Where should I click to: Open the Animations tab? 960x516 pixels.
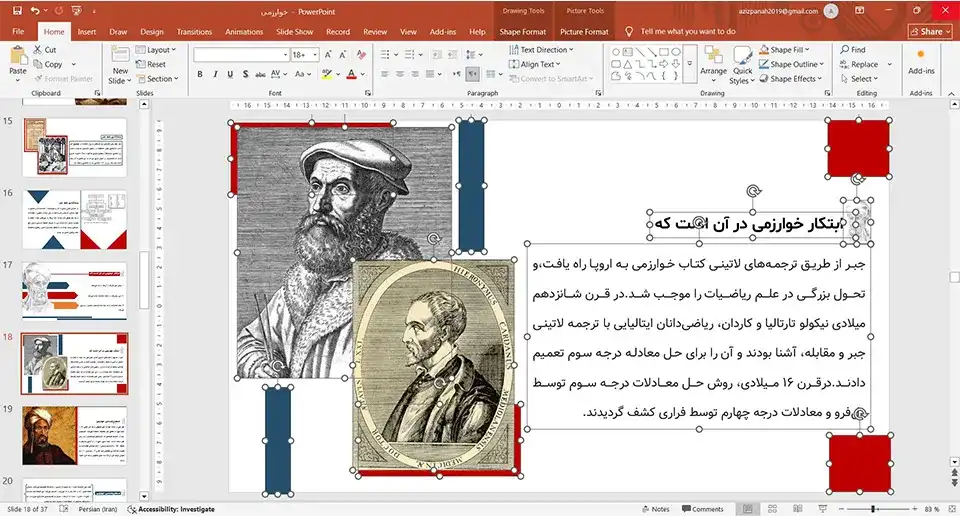(x=244, y=32)
